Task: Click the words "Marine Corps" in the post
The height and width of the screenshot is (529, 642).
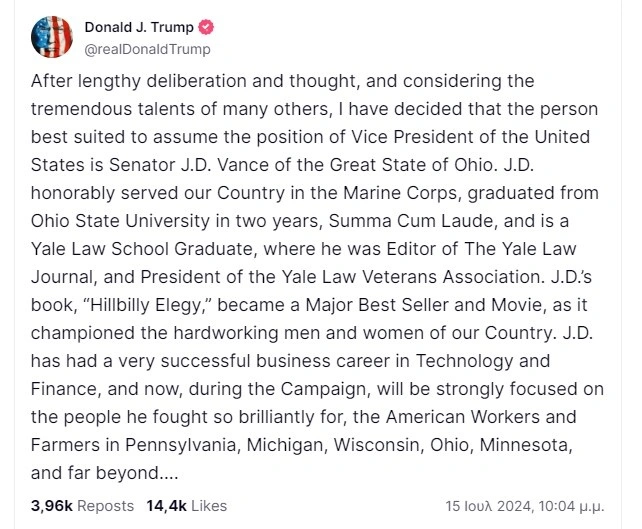Action: [400, 193]
